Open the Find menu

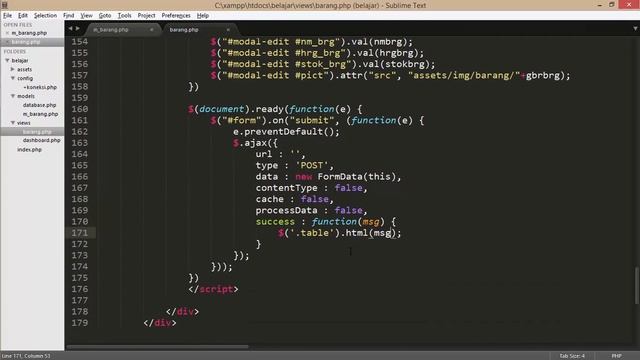click(69, 16)
